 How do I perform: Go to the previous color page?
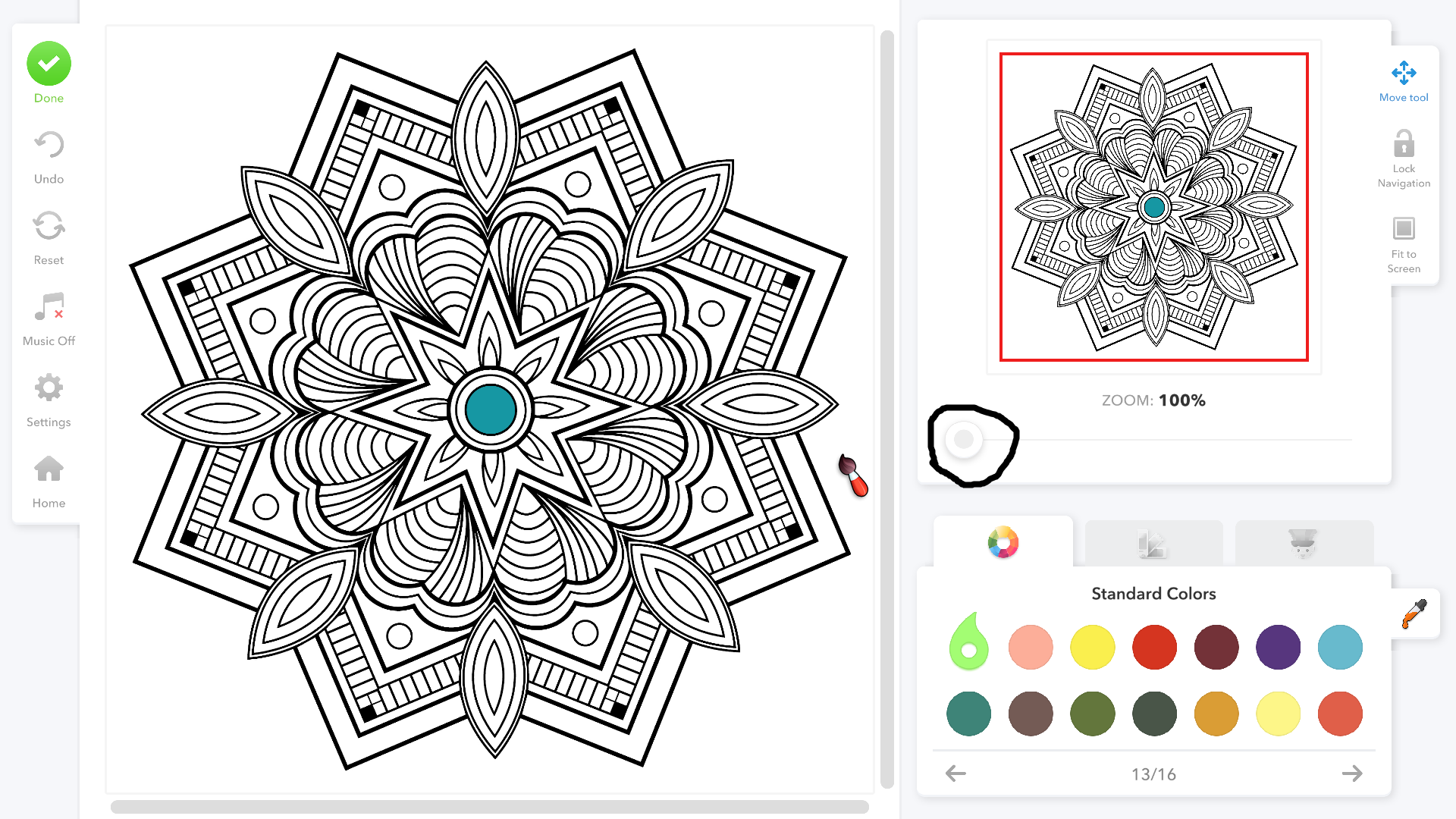(x=955, y=773)
